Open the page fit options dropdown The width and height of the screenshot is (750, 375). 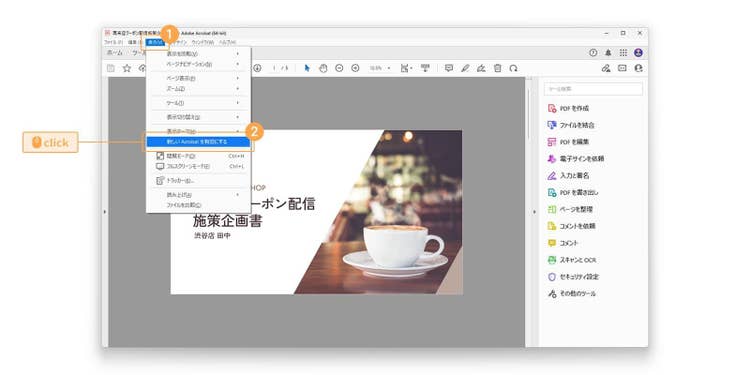click(x=407, y=68)
